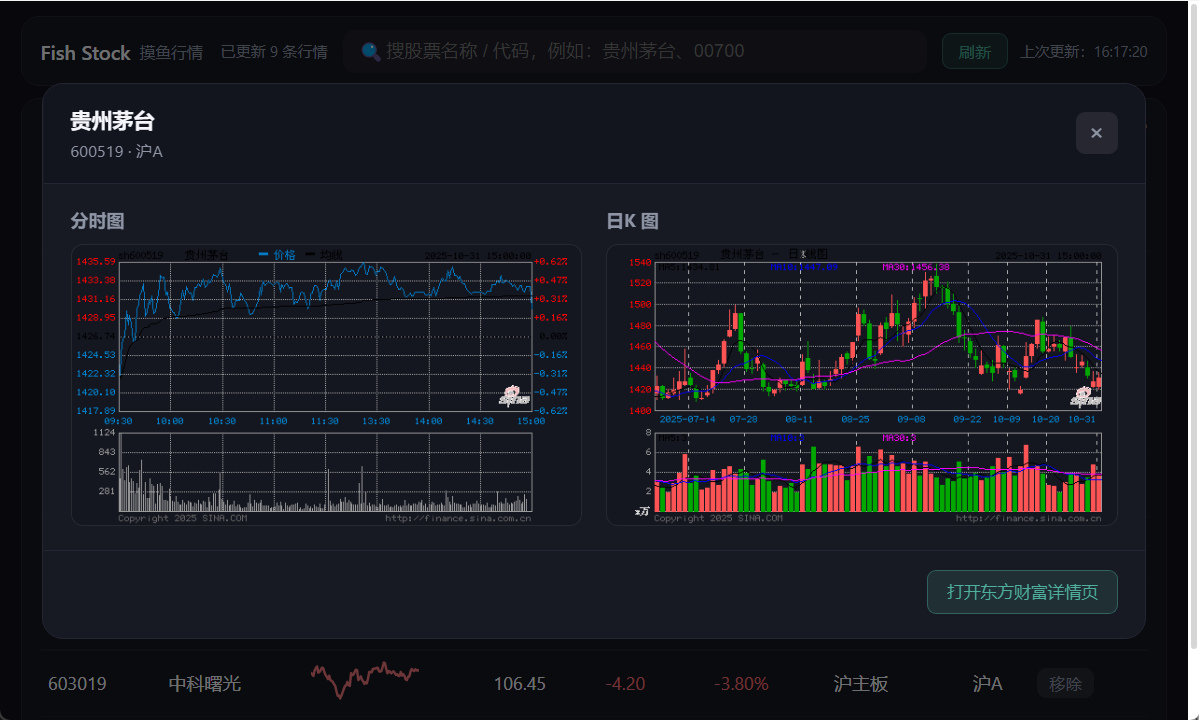Image resolution: width=1199 pixels, height=720 pixels.
Task: Click the Sina logo watermark in 分时图 chart
Action: pyautogui.click(x=513, y=396)
